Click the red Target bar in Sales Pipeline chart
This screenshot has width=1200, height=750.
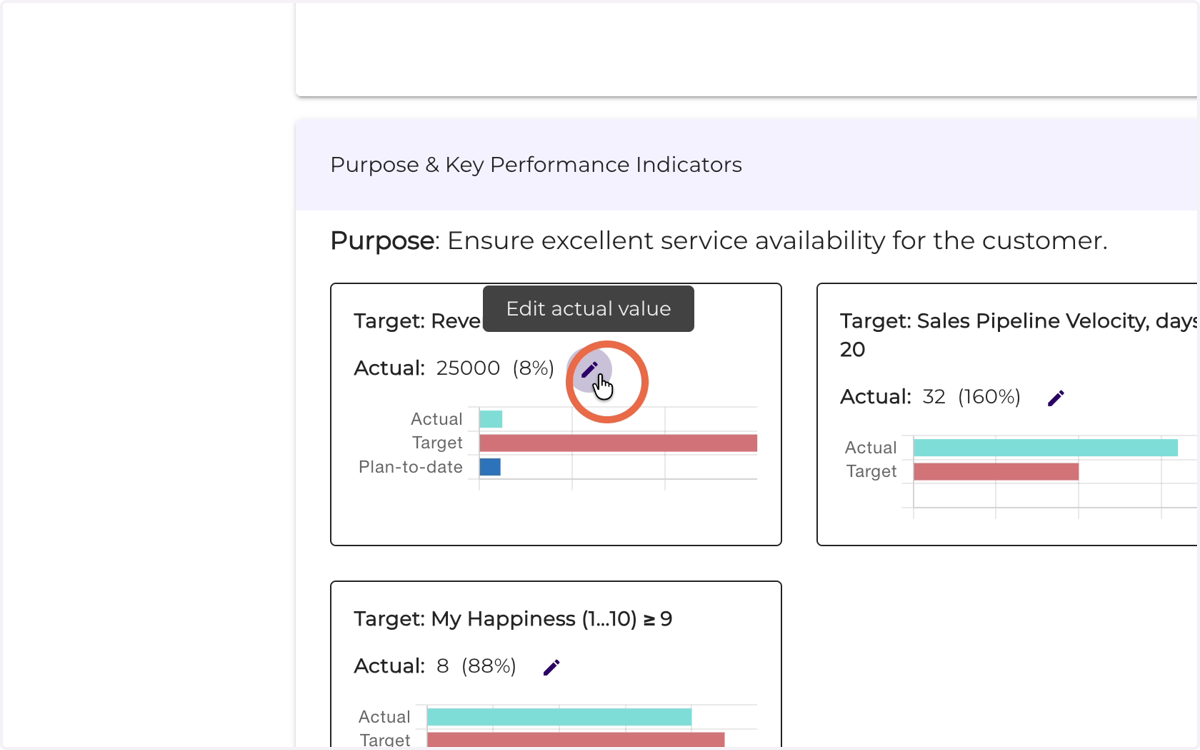(996, 472)
